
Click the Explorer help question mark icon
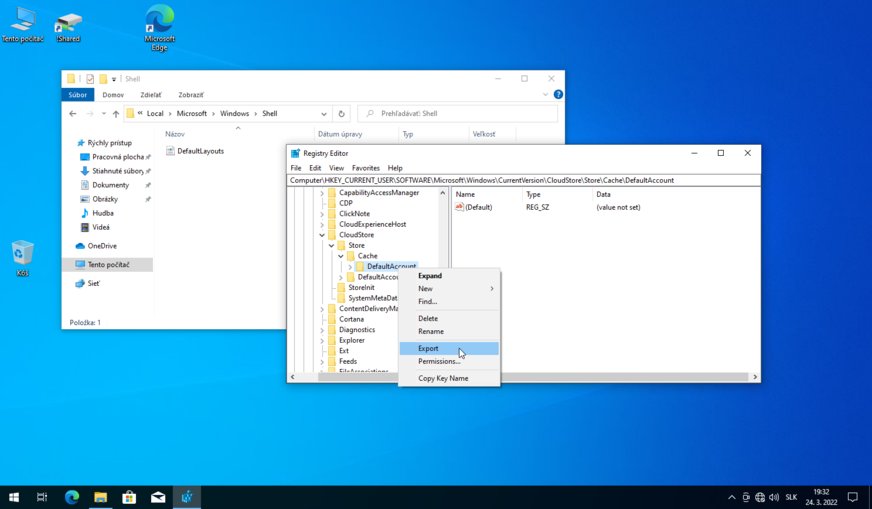(558, 95)
